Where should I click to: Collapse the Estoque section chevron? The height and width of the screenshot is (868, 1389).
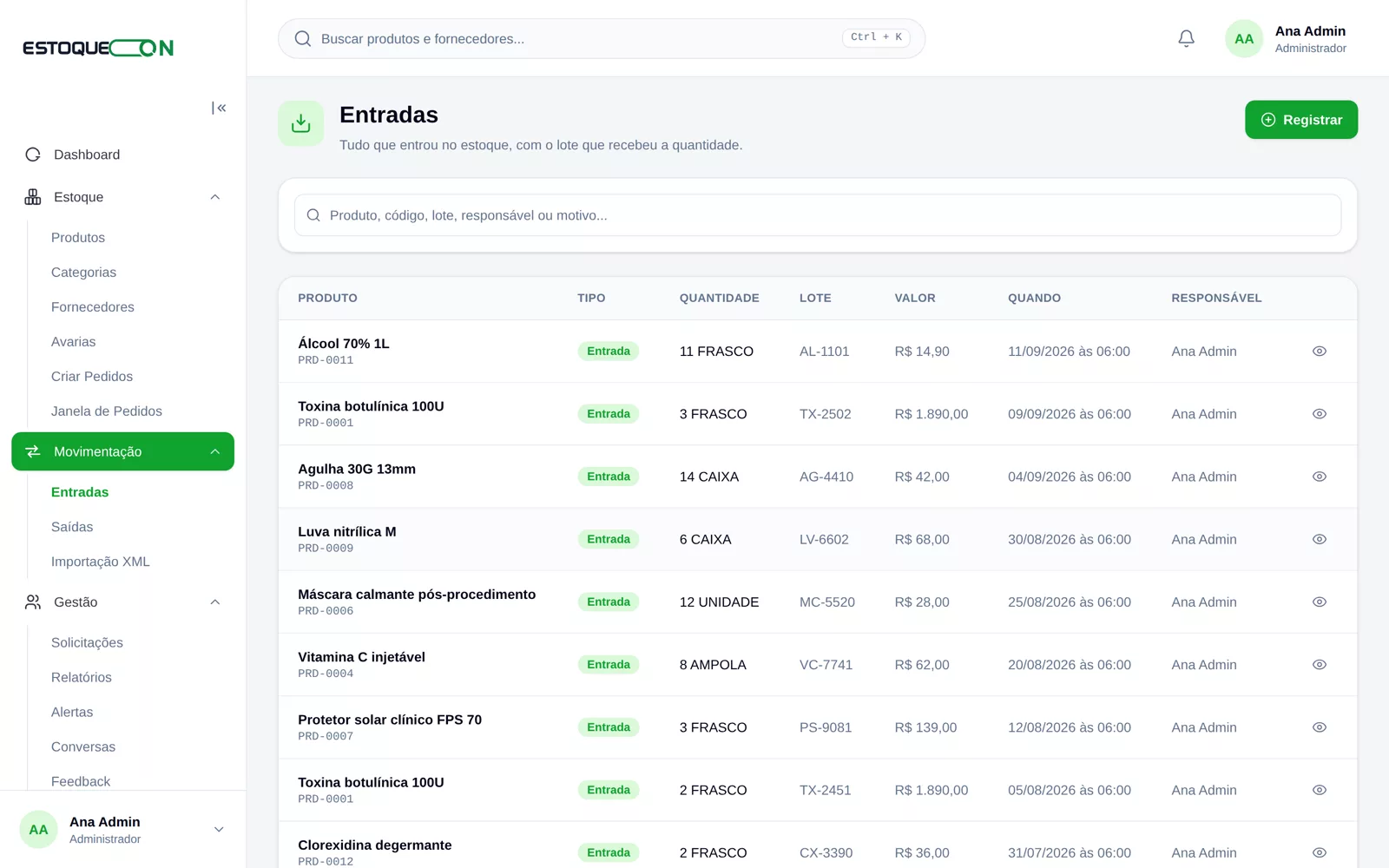(215, 197)
